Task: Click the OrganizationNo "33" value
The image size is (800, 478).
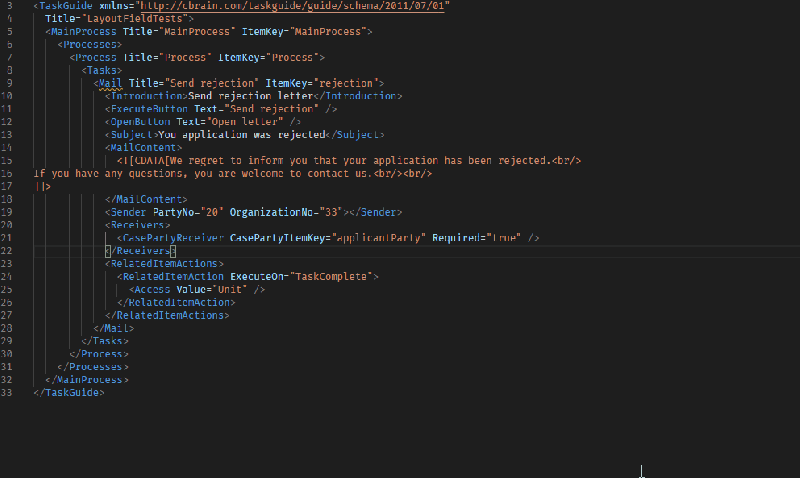Action: [331, 212]
